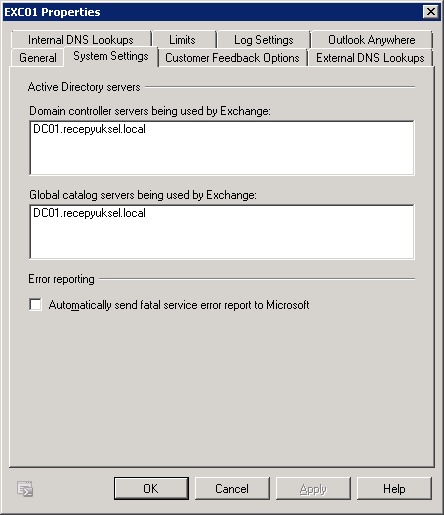Confirm changes with the OK button
Viewport: 444px width, 515px height.
(x=151, y=488)
